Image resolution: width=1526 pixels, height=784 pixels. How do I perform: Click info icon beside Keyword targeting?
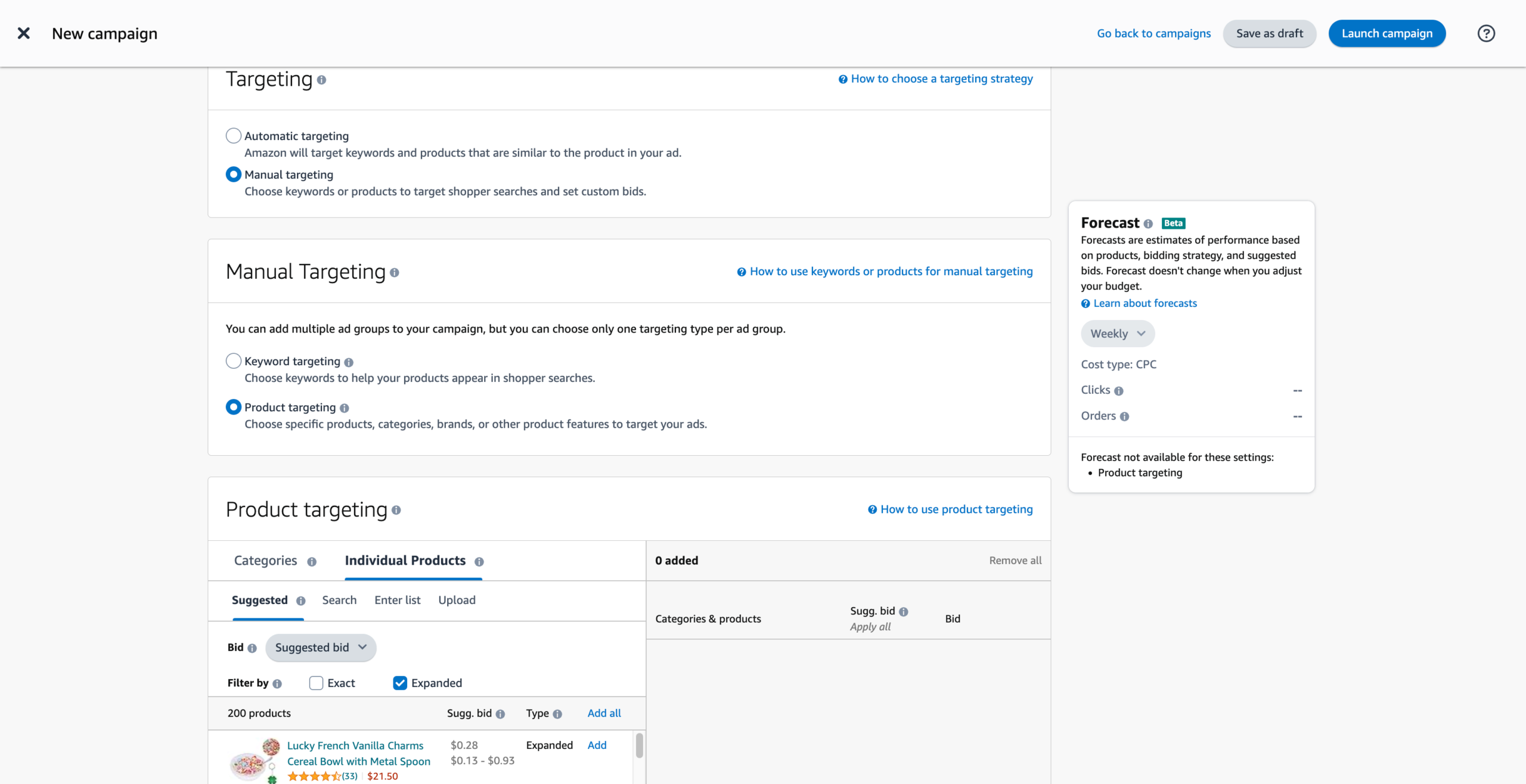coord(349,362)
